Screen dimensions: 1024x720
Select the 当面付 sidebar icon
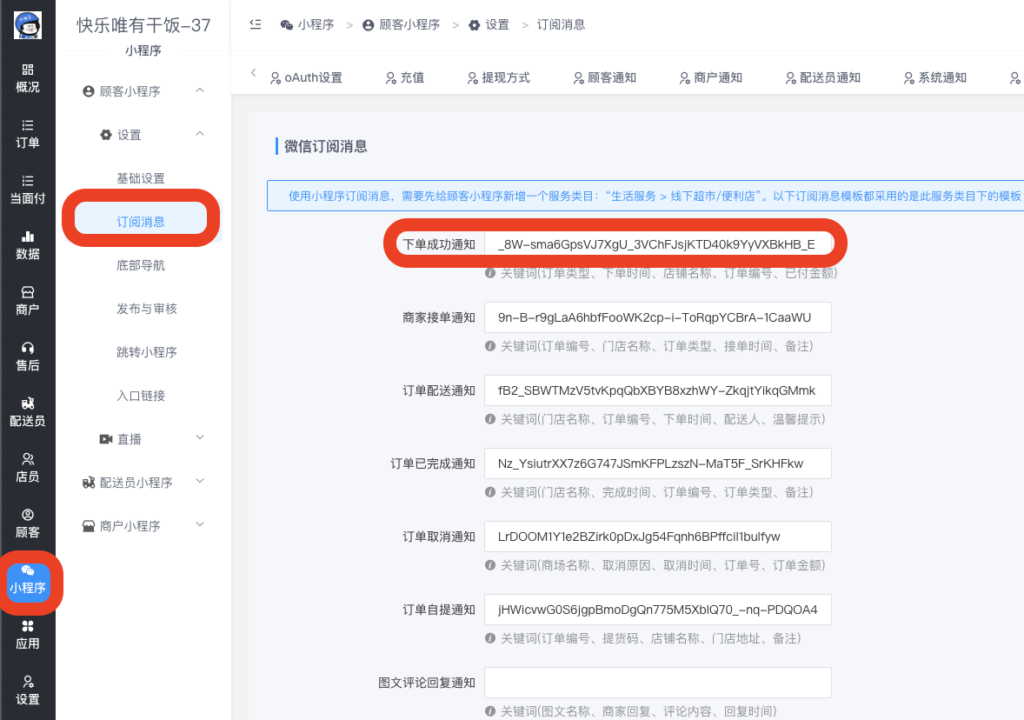point(26,188)
